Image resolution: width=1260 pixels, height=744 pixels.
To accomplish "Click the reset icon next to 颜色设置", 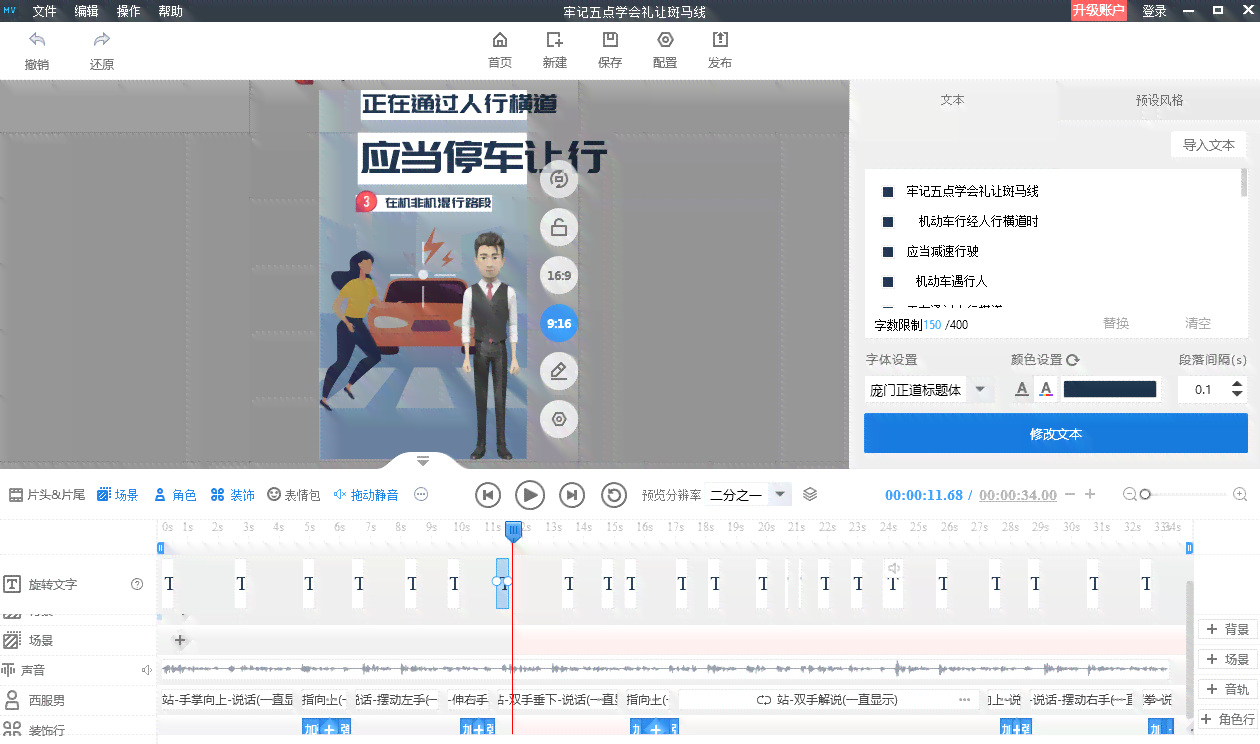I will tap(1073, 360).
